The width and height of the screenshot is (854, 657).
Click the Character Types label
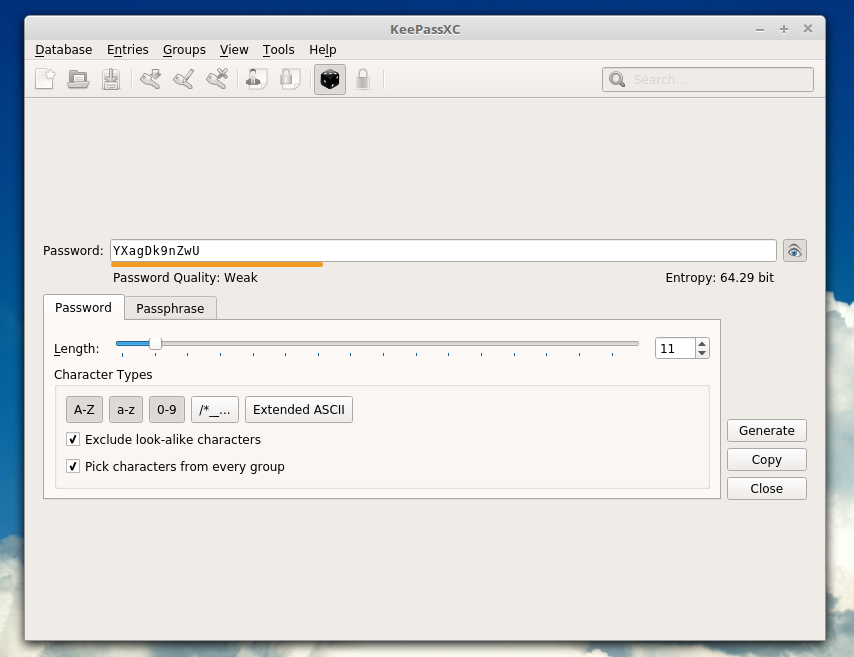pyautogui.click(x=103, y=374)
